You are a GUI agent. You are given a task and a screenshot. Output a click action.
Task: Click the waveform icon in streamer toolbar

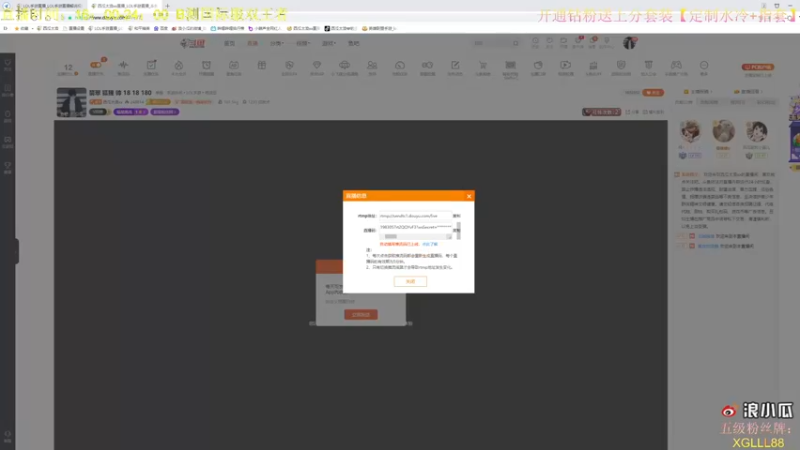coord(123,67)
